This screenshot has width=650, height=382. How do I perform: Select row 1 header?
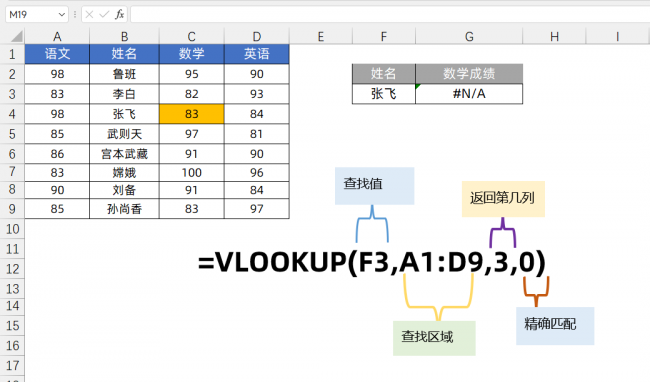(12, 54)
